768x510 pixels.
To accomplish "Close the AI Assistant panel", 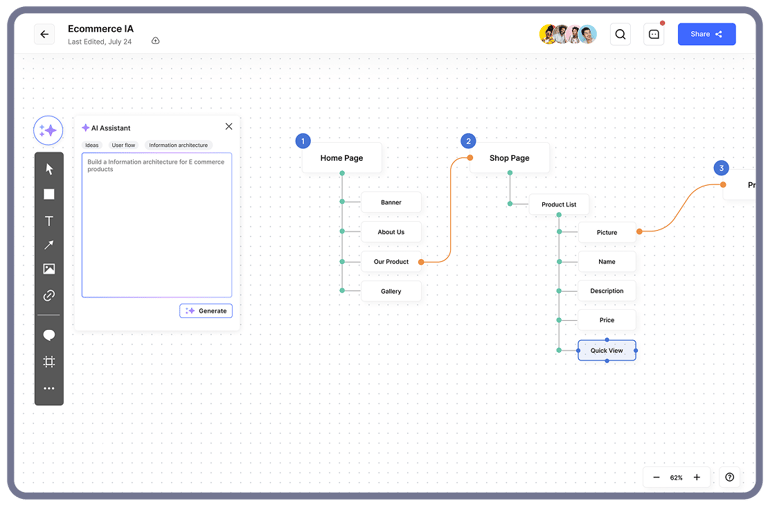I will pos(229,126).
